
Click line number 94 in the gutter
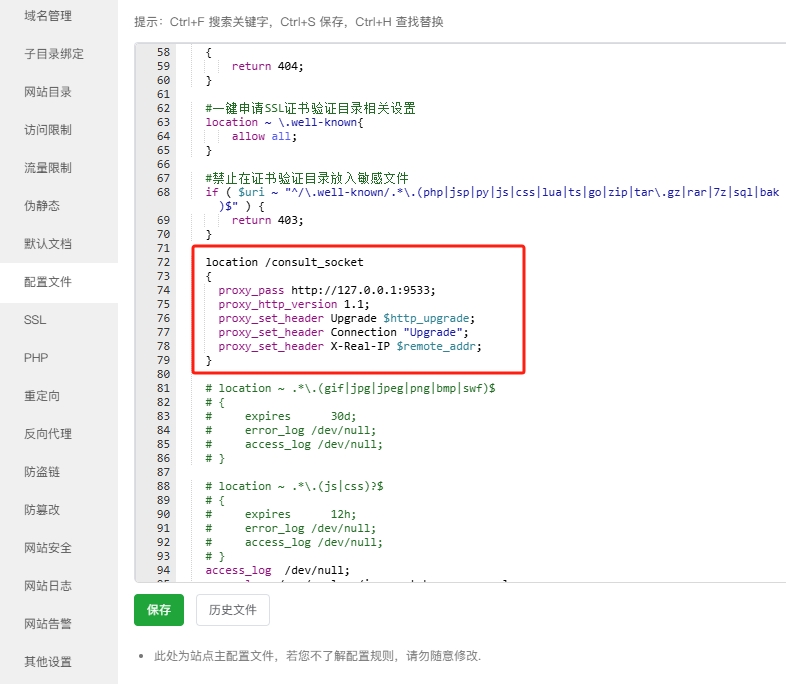pos(163,570)
